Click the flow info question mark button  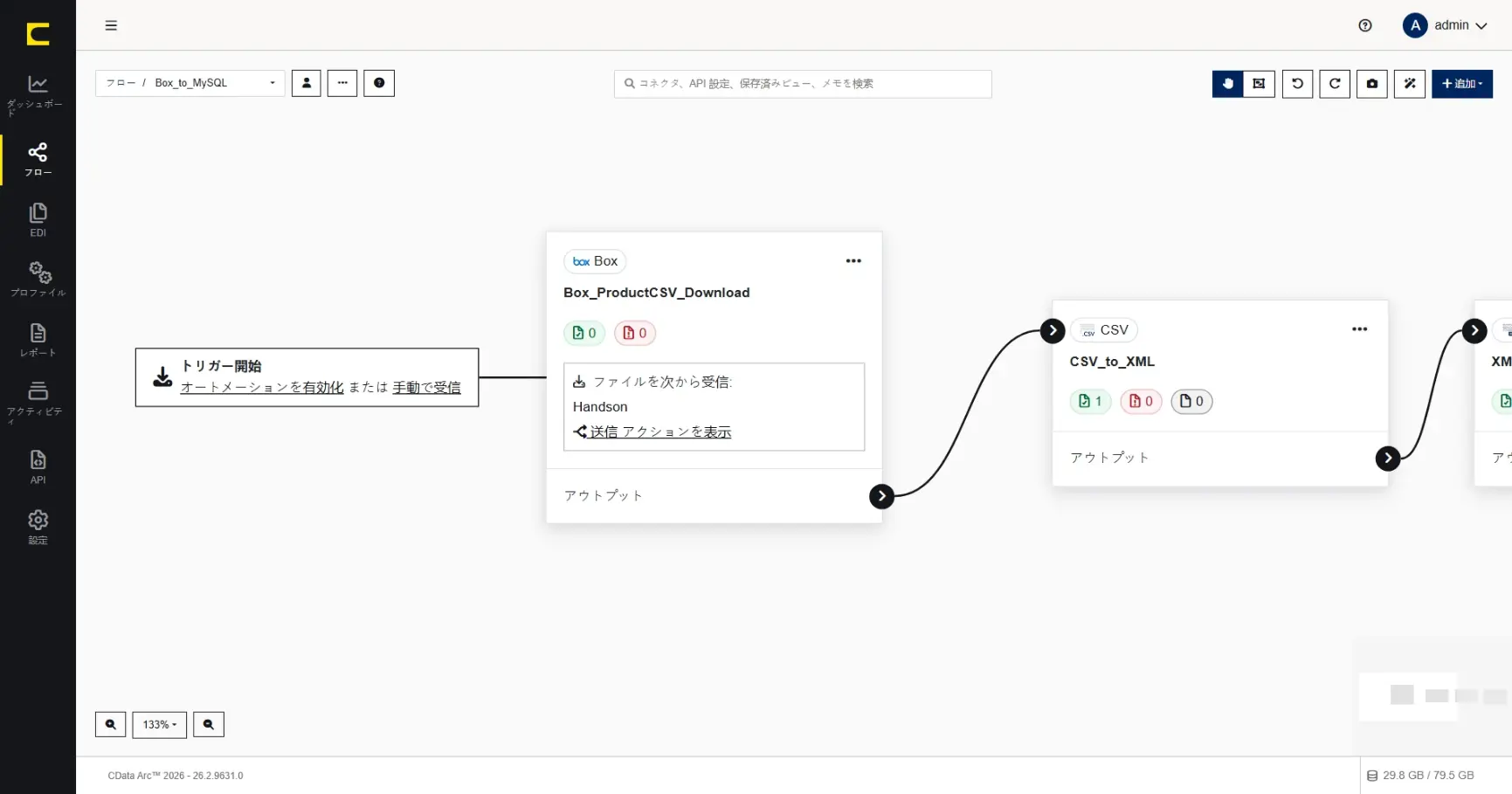pos(379,83)
